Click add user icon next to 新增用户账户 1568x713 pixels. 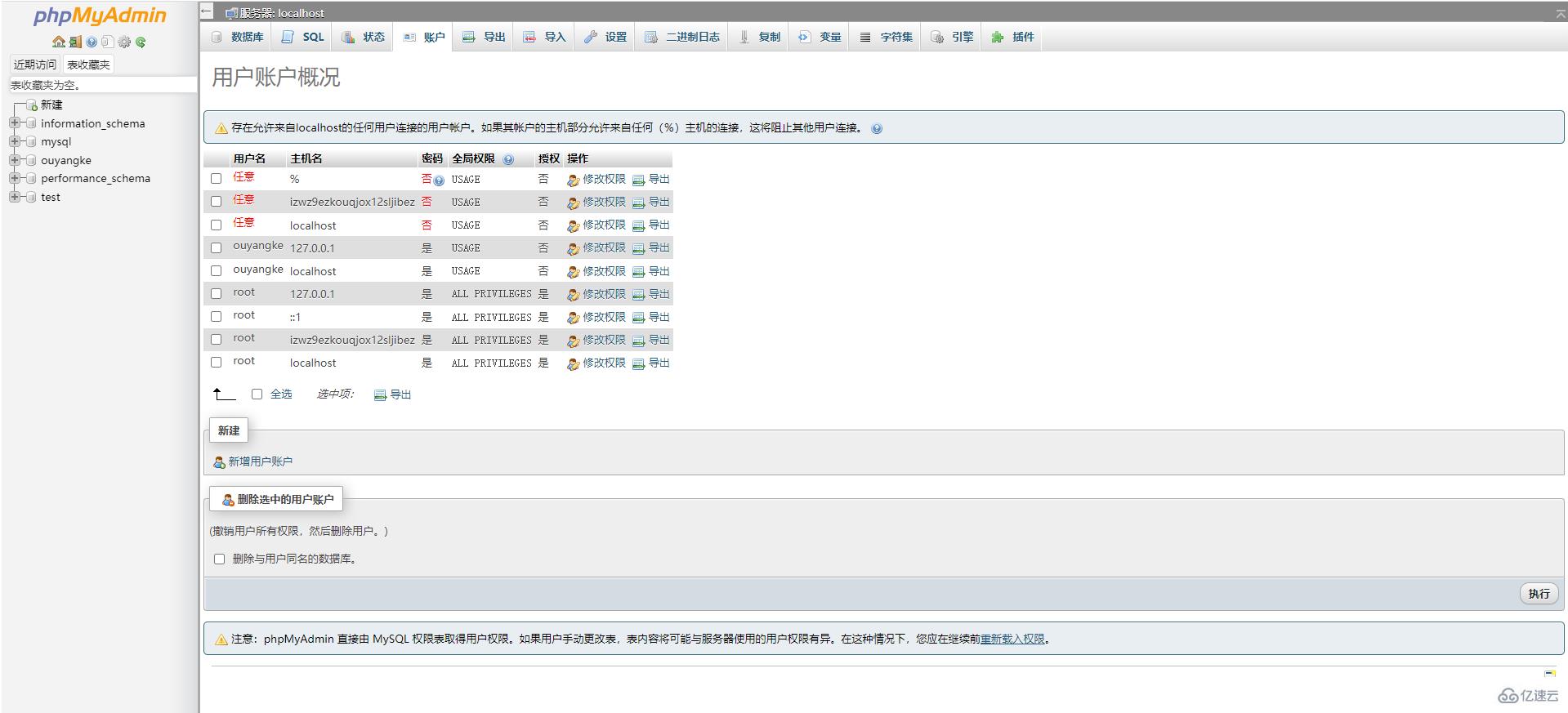tap(219, 462)
